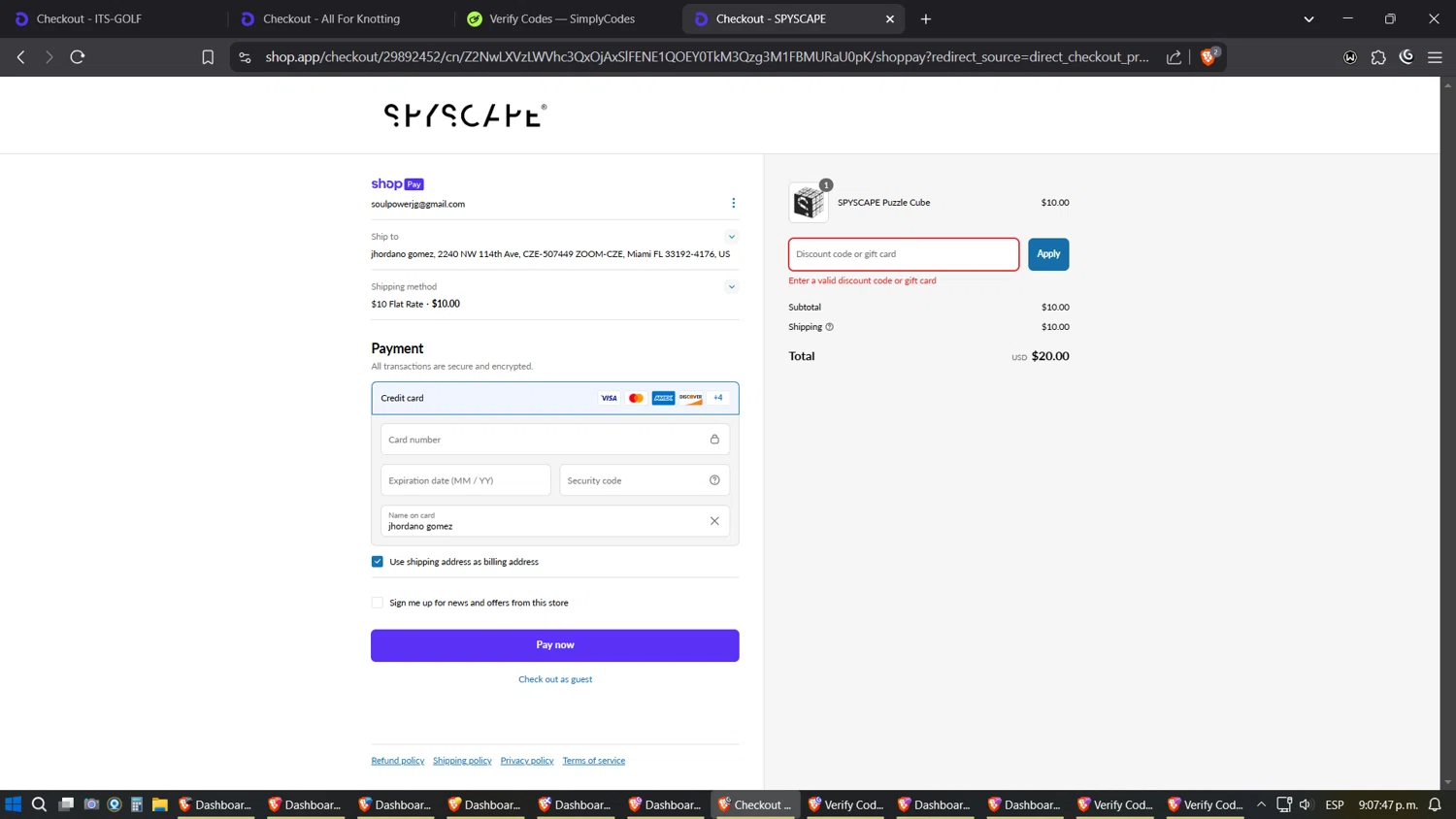Click the scrollbar down arrow

coord(1447,782)
